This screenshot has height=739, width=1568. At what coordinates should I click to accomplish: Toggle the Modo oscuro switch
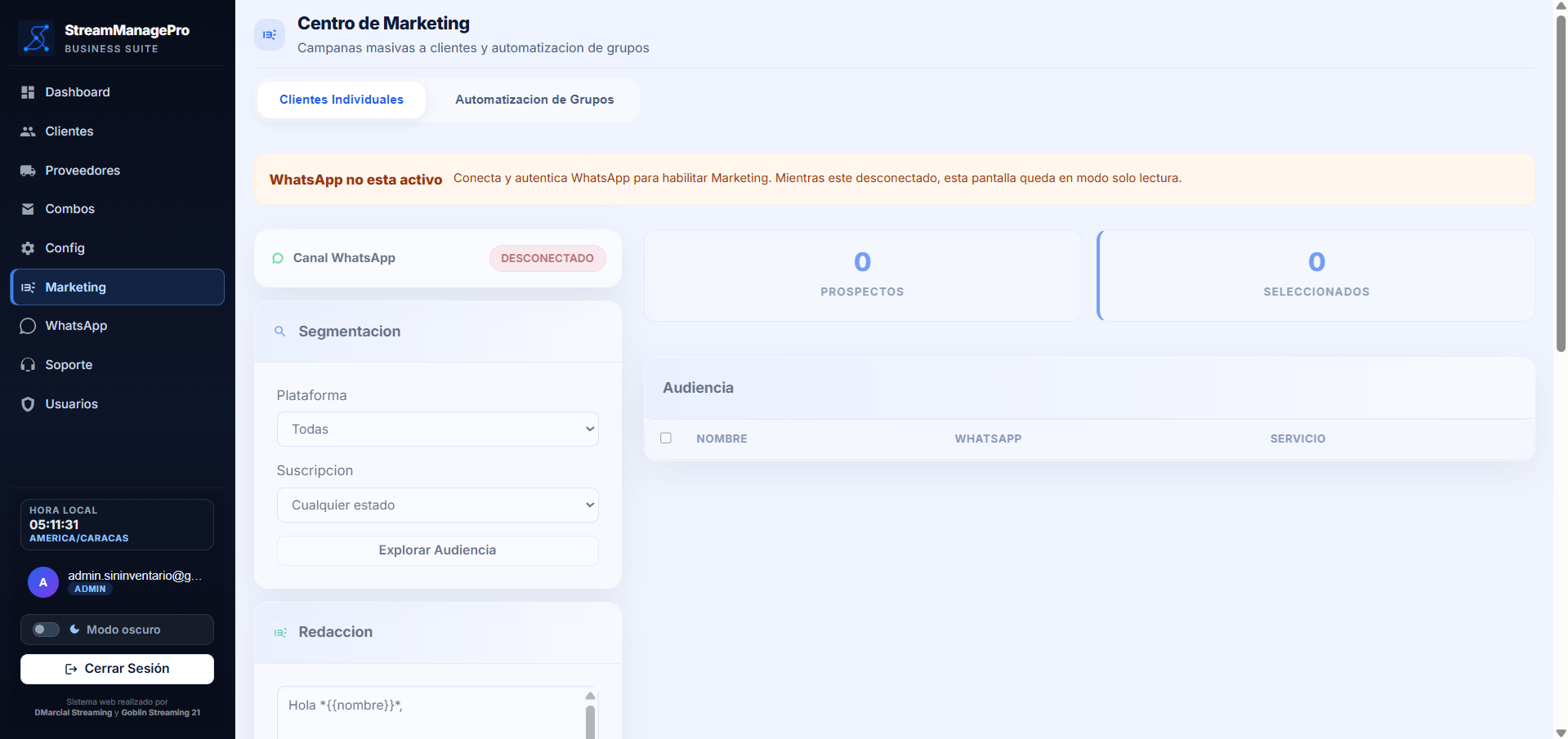pyautogui.click(x=46, y=630)
